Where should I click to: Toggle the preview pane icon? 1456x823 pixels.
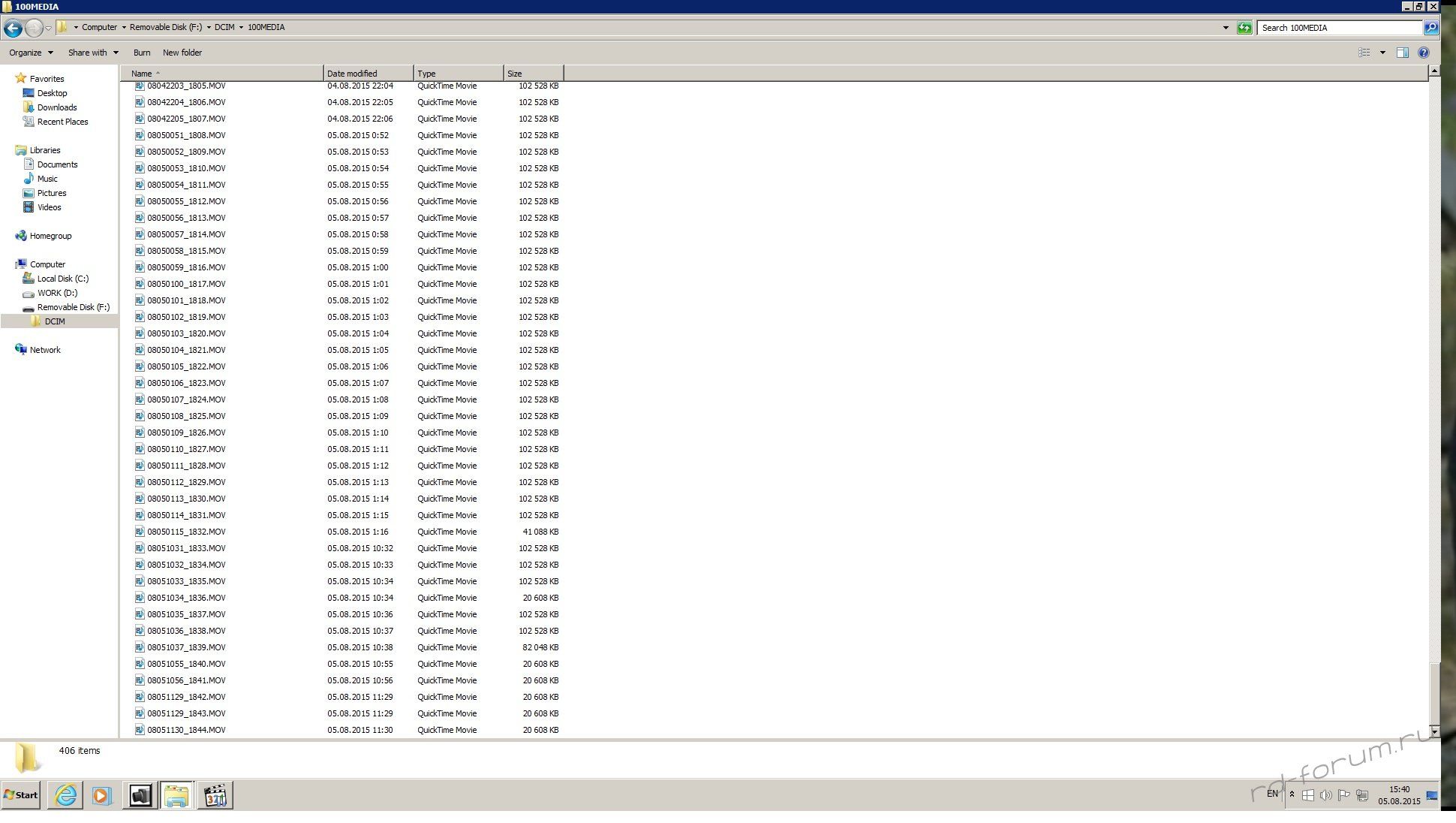1402,53
